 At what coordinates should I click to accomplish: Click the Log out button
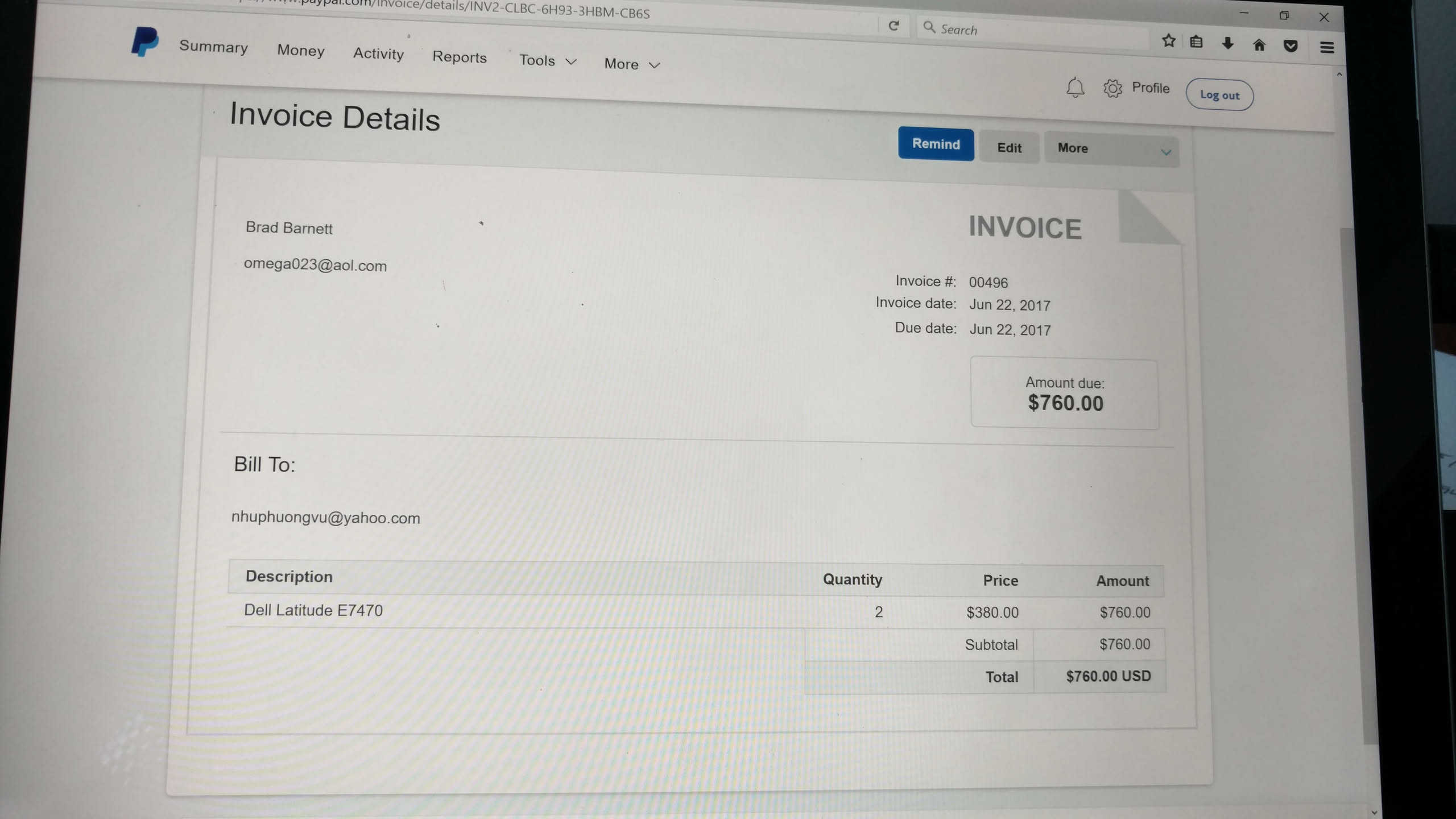pyautogui.click(x=1219, y=95)
